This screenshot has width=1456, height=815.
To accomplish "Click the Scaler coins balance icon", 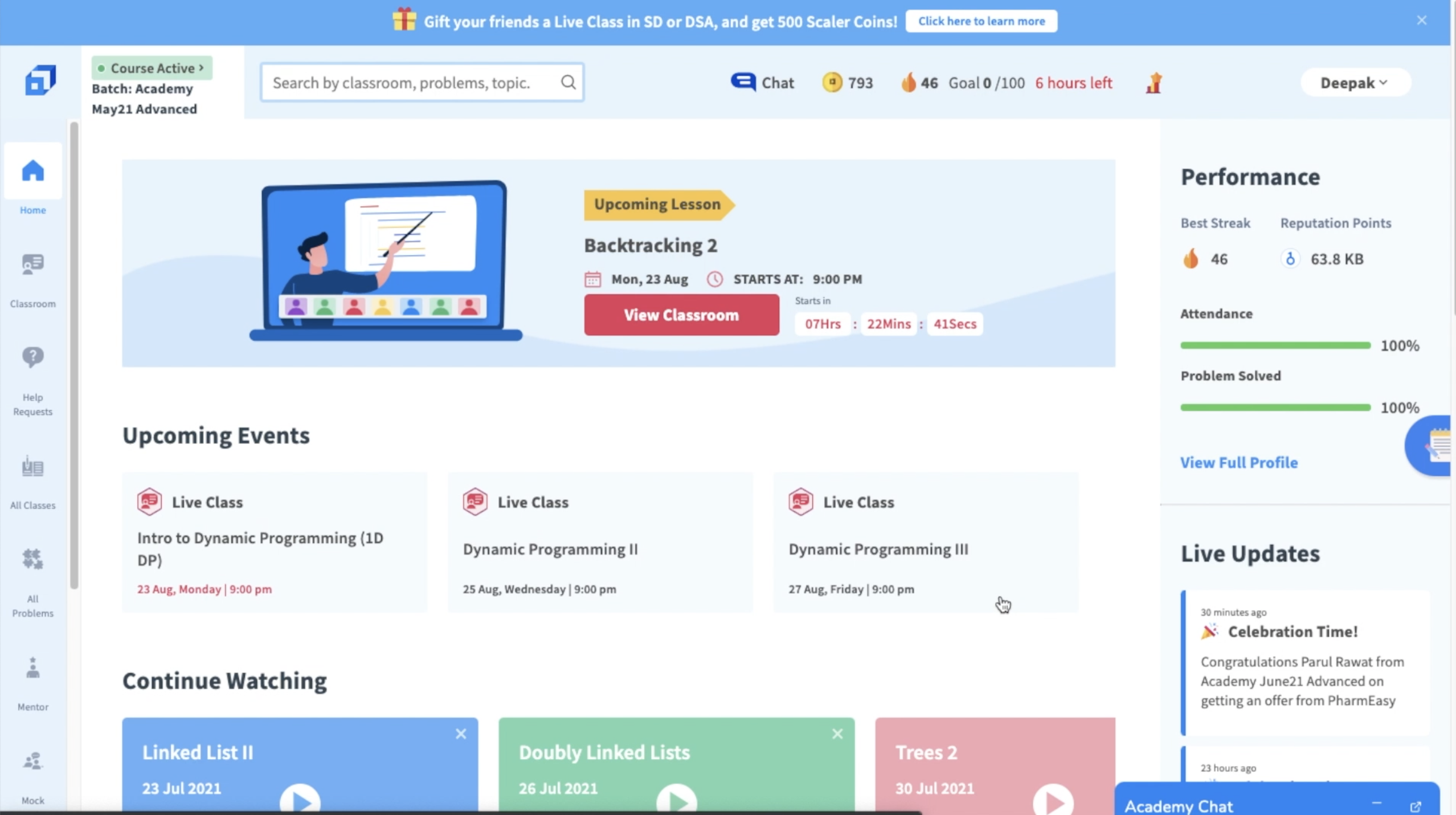I will point(832,82).
